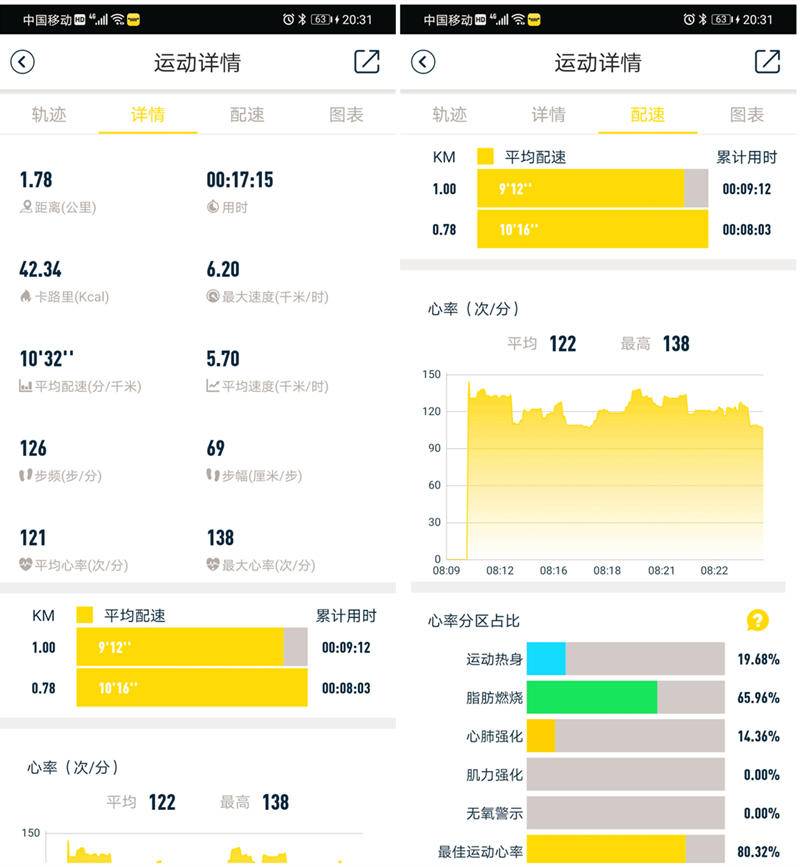
Task: Tap the cadence footprints icon
Action: point(25,475)
